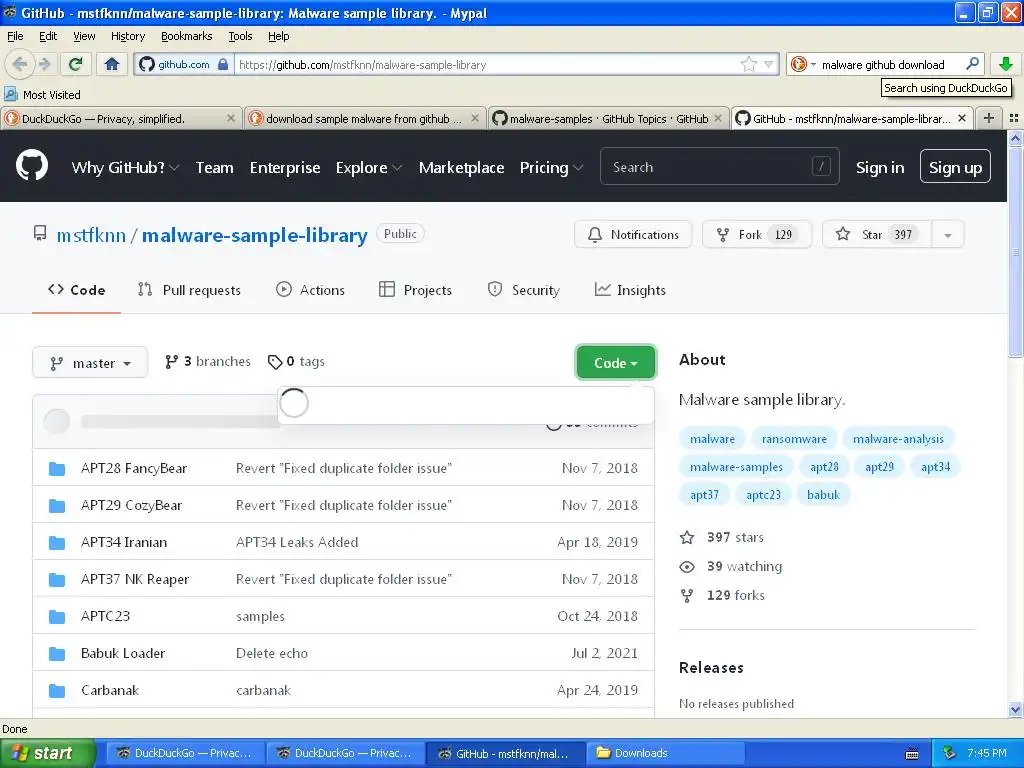Click the browser Forward arrow button

45,64
